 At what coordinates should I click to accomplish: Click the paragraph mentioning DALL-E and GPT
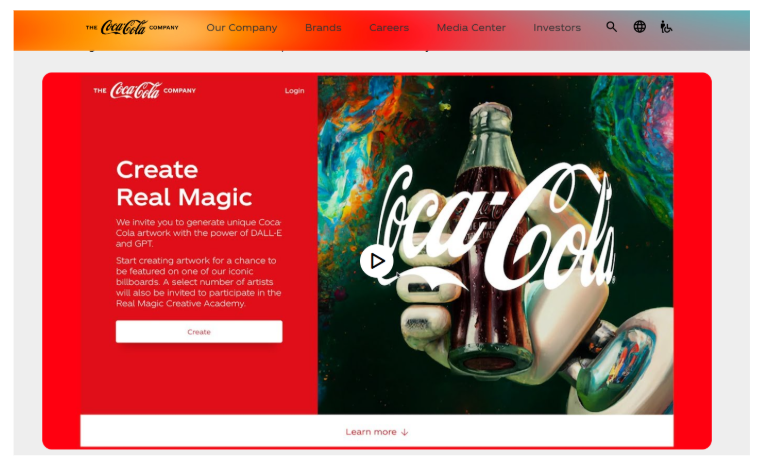199,233
